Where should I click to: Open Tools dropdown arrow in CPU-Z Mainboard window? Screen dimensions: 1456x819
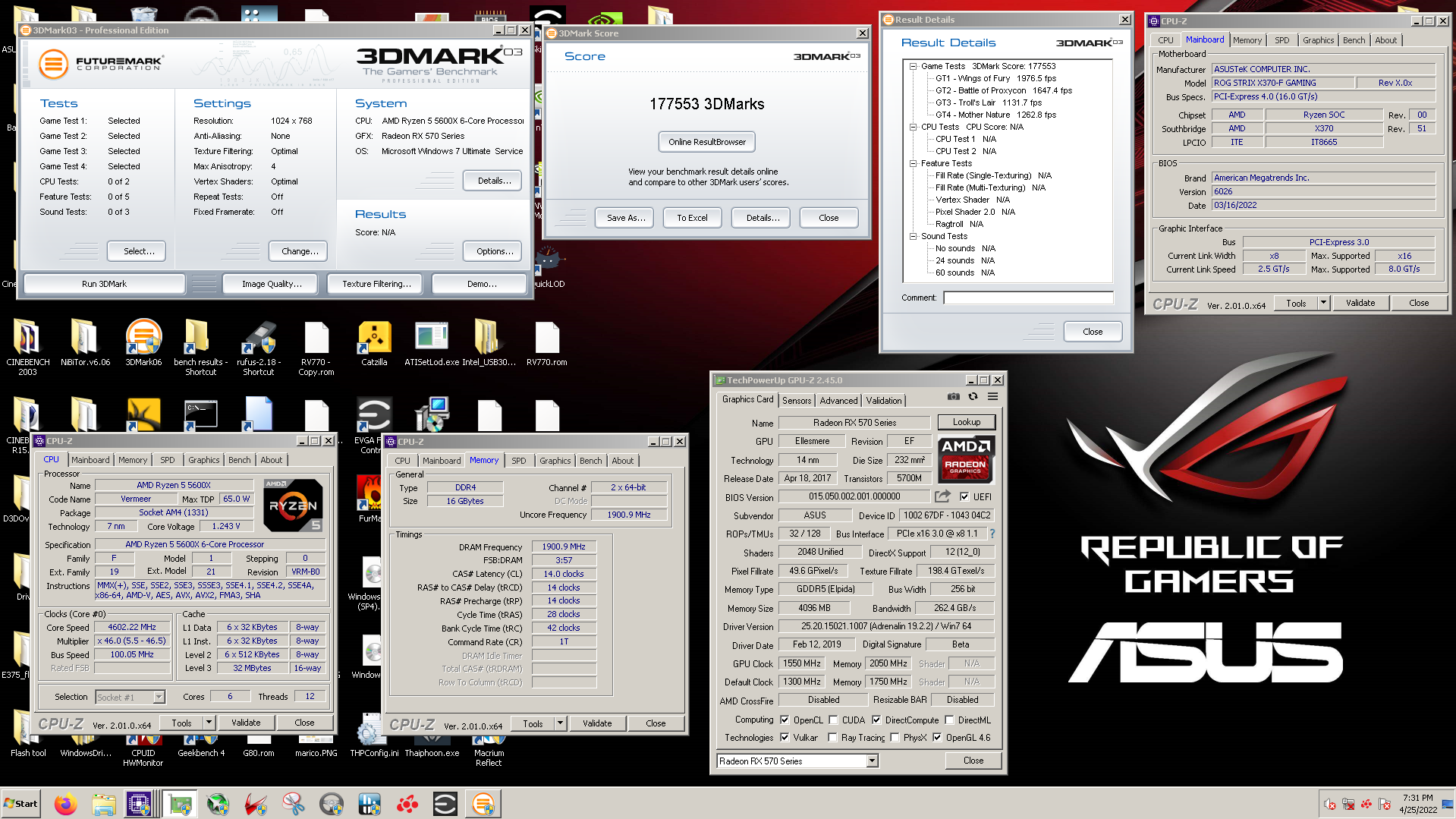tap(1324, 303)
